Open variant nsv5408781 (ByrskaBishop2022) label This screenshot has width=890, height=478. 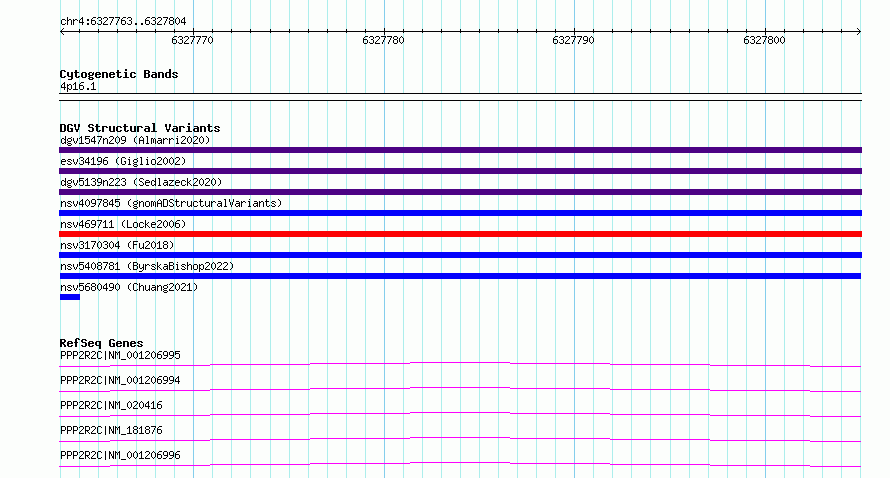pyautogui.click(x=147, y=266)
